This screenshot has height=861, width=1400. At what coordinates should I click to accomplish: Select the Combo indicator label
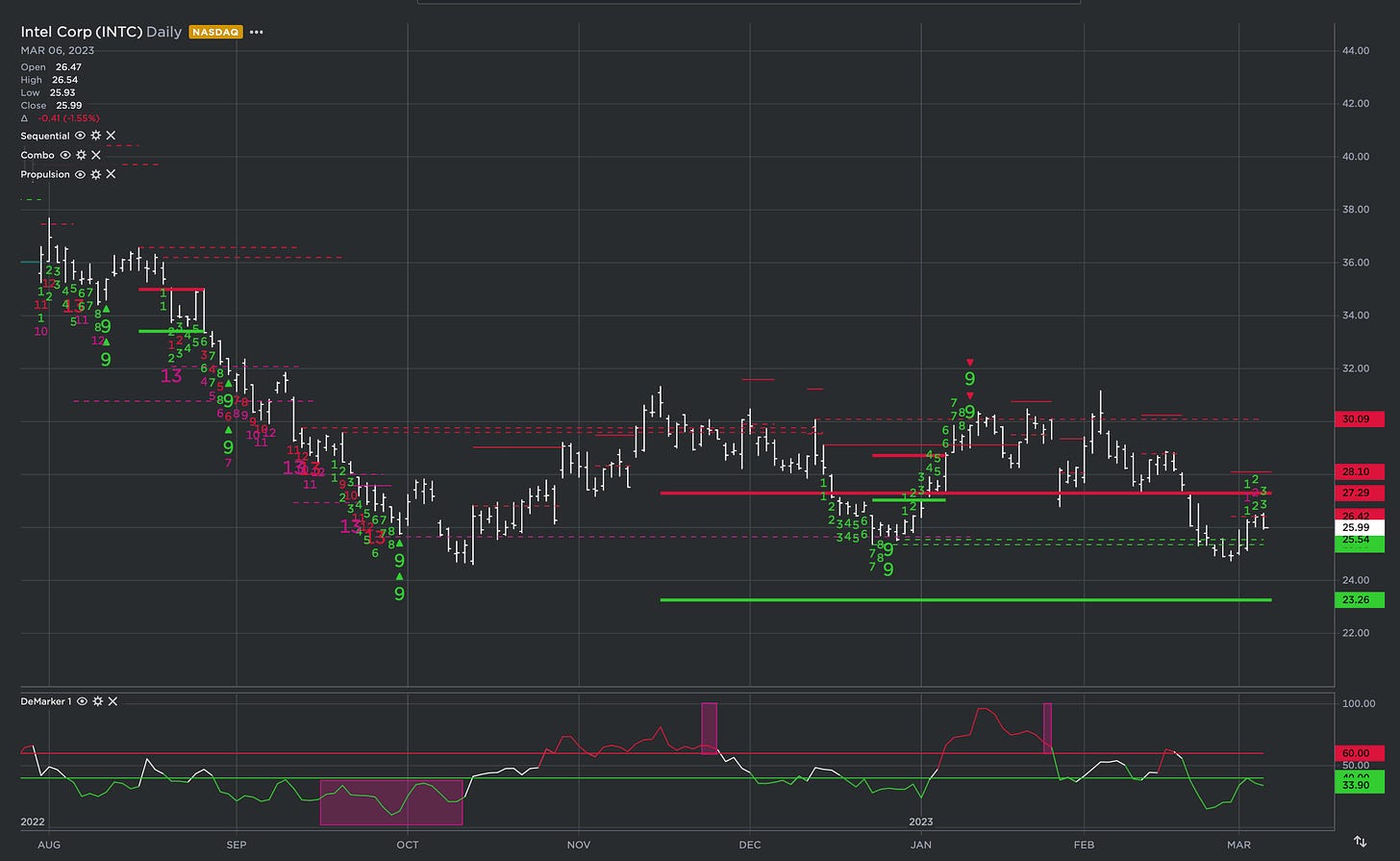(x=37, y=155)
